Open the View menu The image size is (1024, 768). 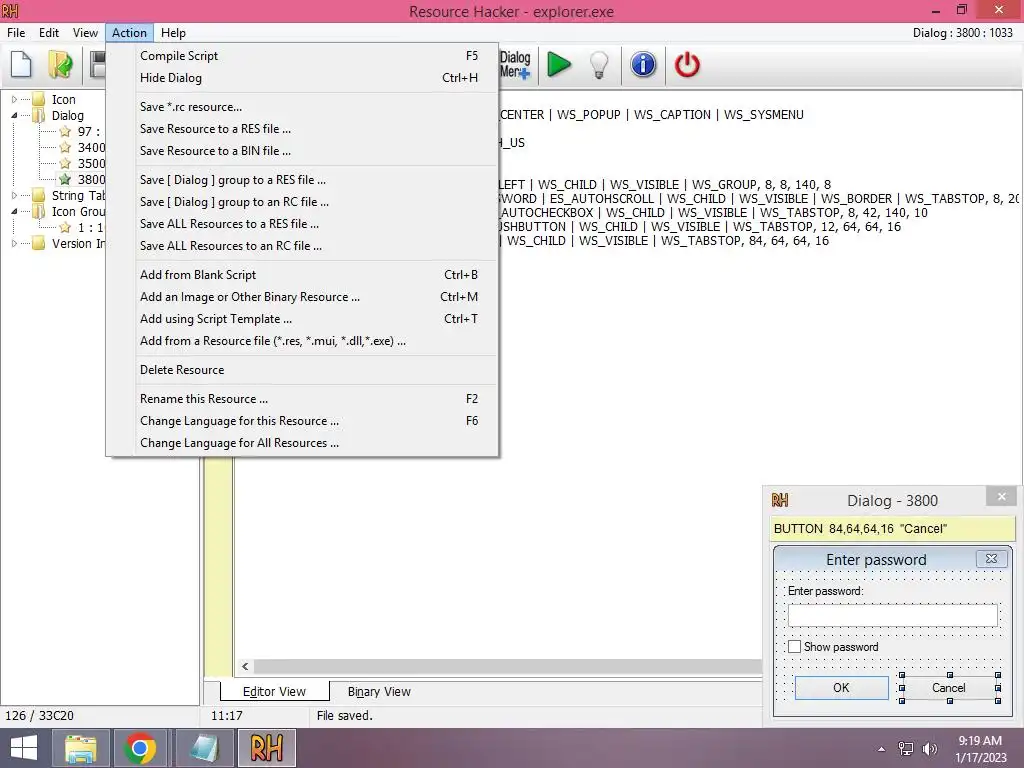pyautogui.click(x=85, y=33)
